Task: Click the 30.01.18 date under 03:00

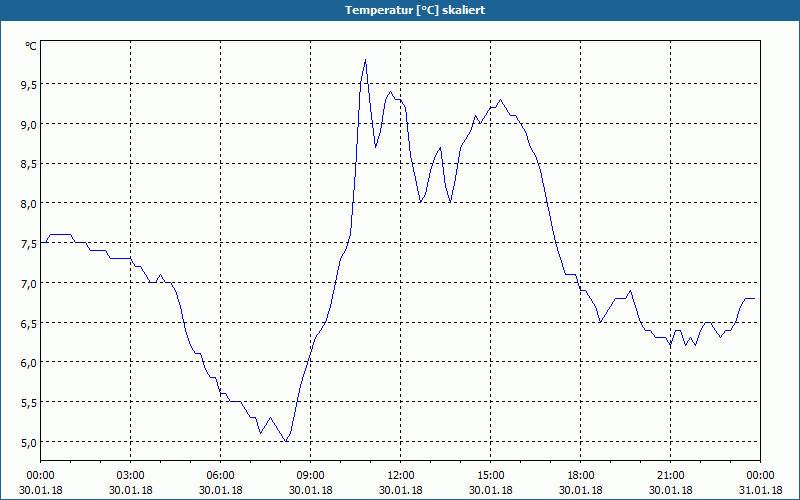Action: coord(131,490)
